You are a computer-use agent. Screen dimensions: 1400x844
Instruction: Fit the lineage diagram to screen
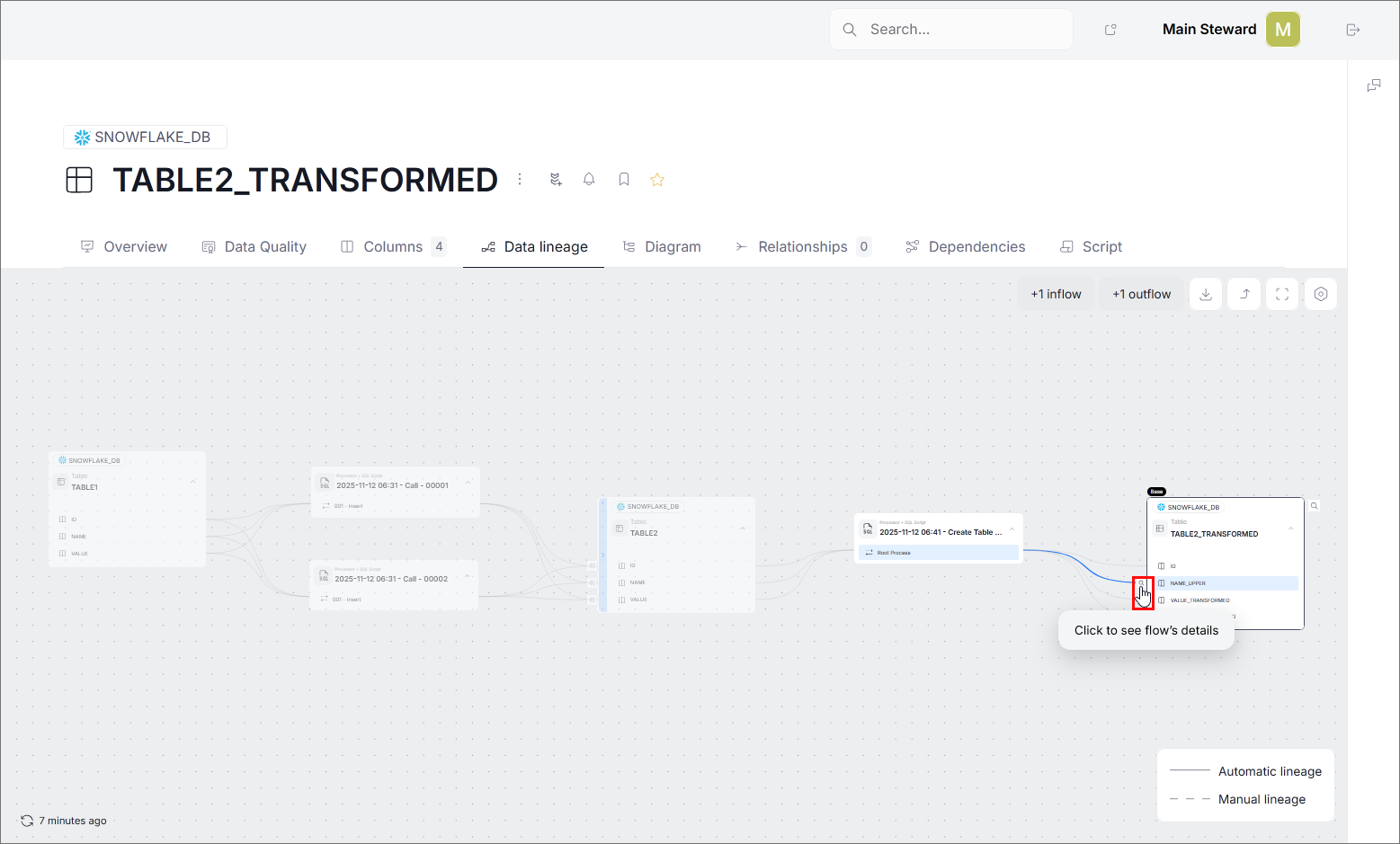click(x=1281, y=294)
